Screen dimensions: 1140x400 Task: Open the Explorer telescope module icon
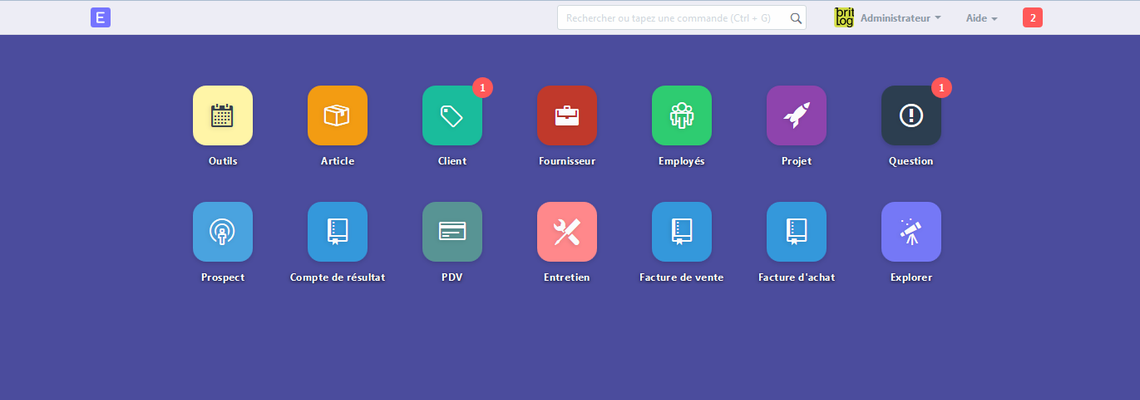(x=911, y=232)
